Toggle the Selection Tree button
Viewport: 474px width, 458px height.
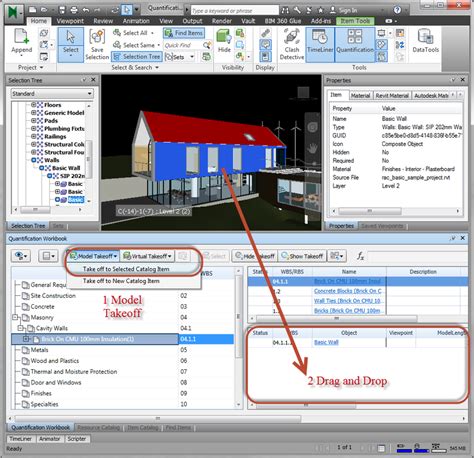point(137,57)
